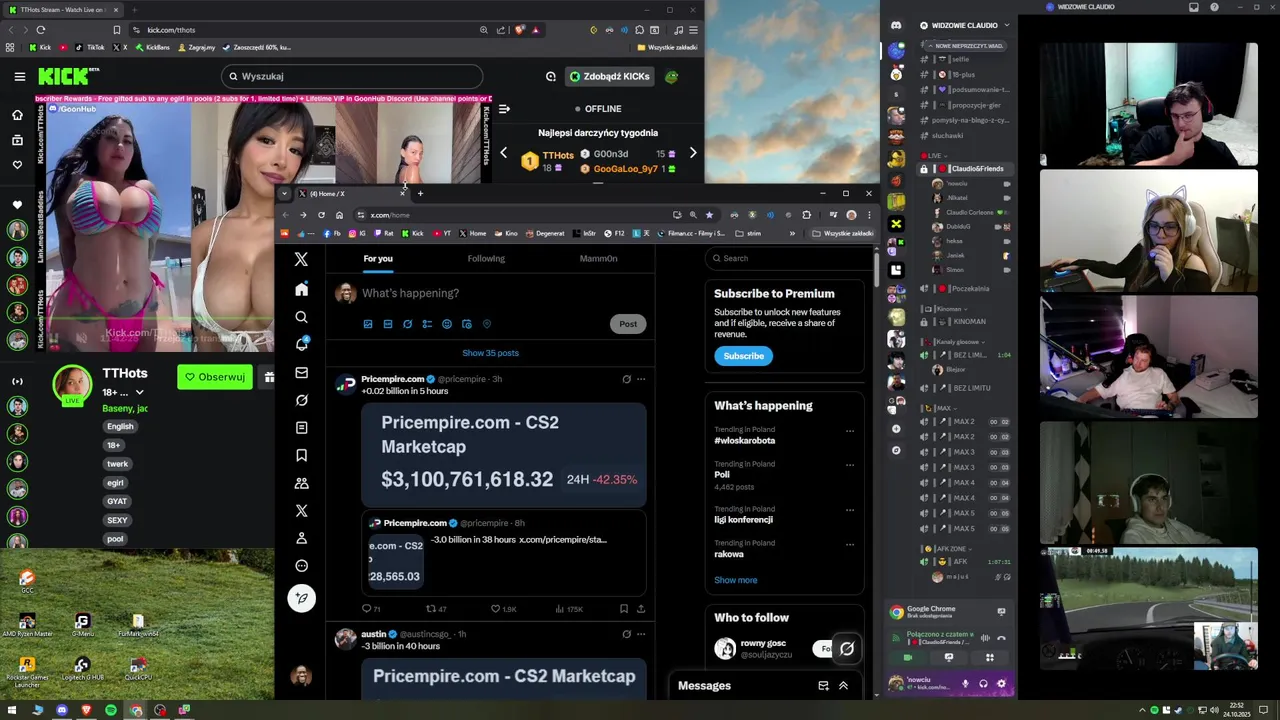Toggle Follow for rowny gosc suggestion
Image resolution: width=1280 pixels, height=720 pixels.
coord(826,649)
